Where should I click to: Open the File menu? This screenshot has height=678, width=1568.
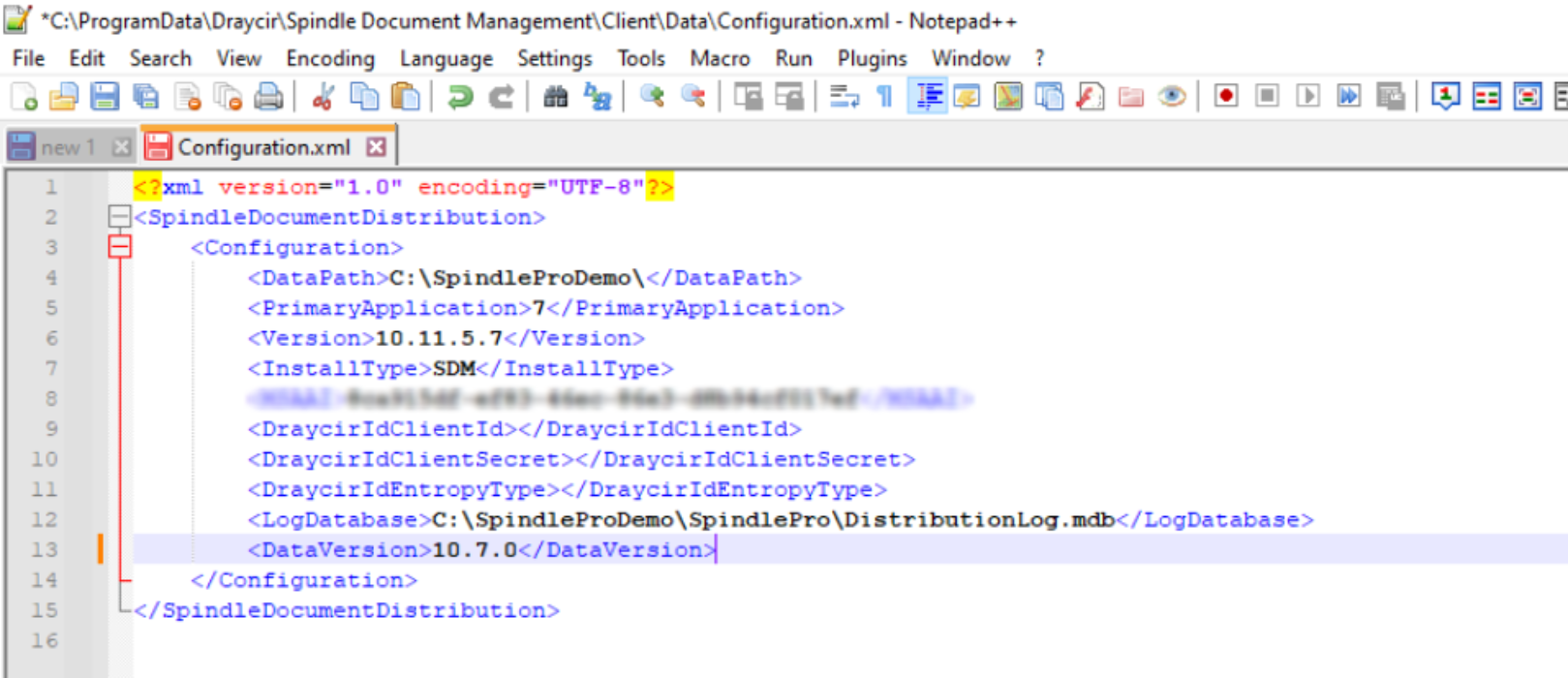pos(28,58)
